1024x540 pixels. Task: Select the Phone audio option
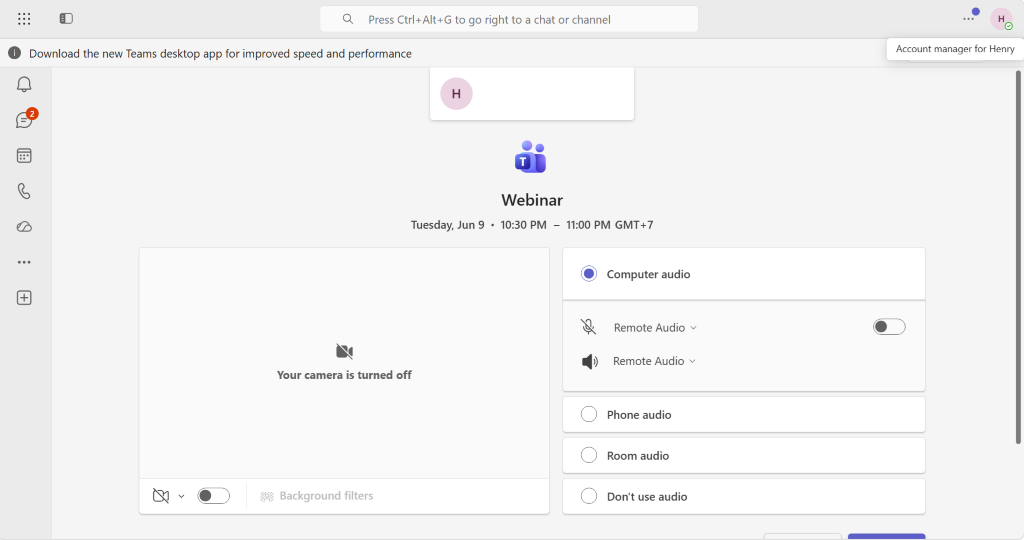point(744,415)
